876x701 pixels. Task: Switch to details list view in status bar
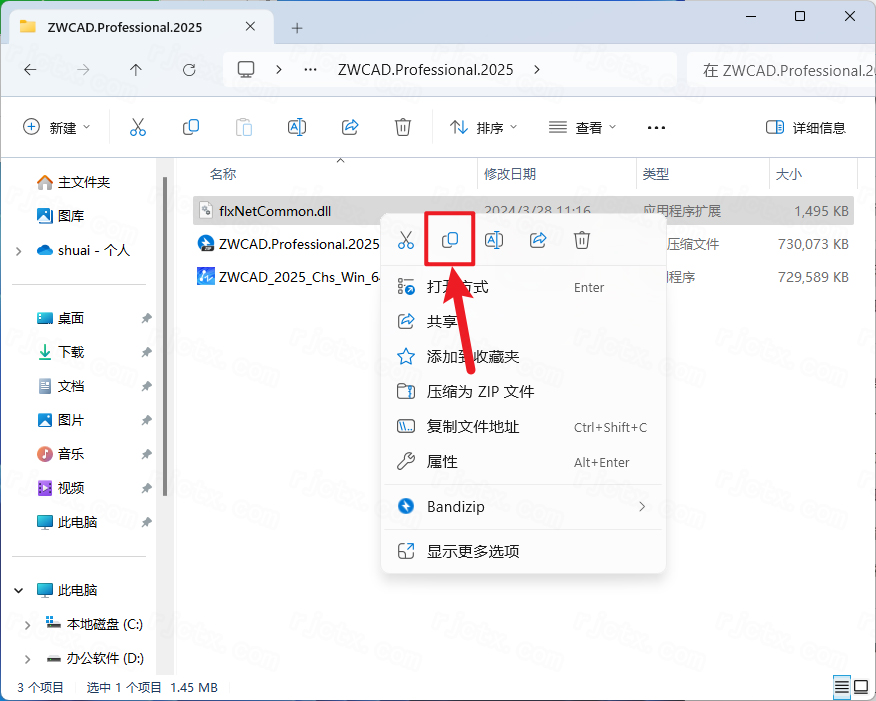[842, 687]
